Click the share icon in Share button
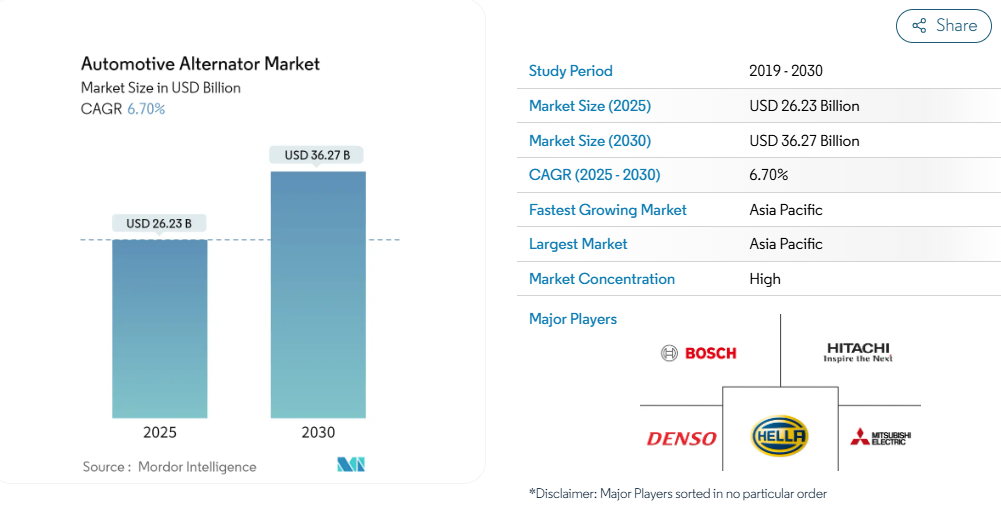This screenshot has height=515, width=1001. pos(919,26)
